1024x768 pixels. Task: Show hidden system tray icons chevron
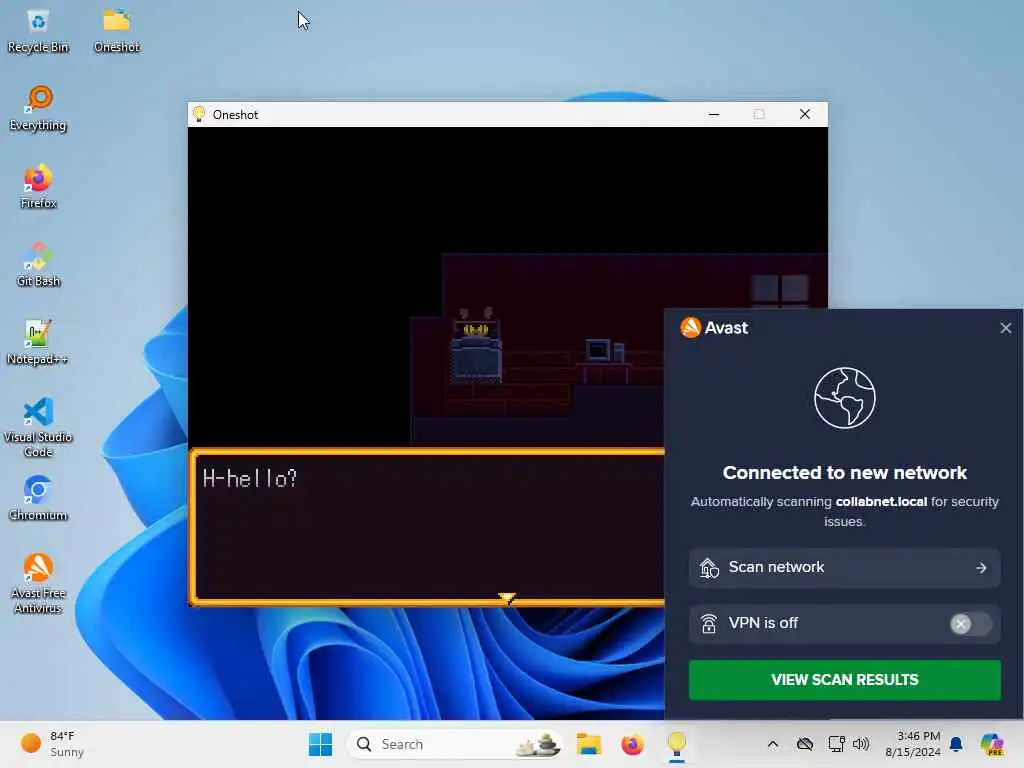coord(773,744)
